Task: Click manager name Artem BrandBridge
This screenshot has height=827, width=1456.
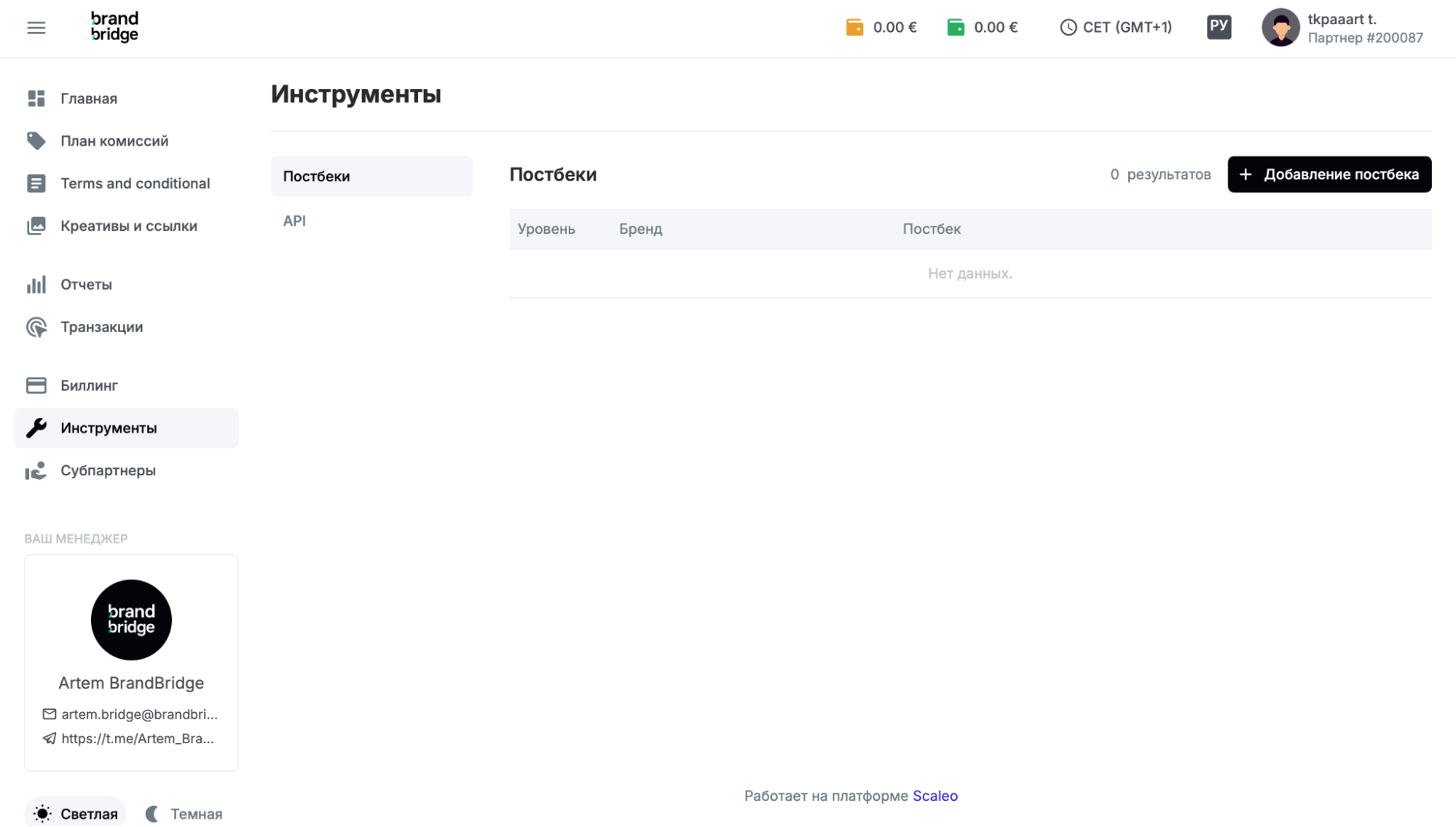Action: pos(131,683)
